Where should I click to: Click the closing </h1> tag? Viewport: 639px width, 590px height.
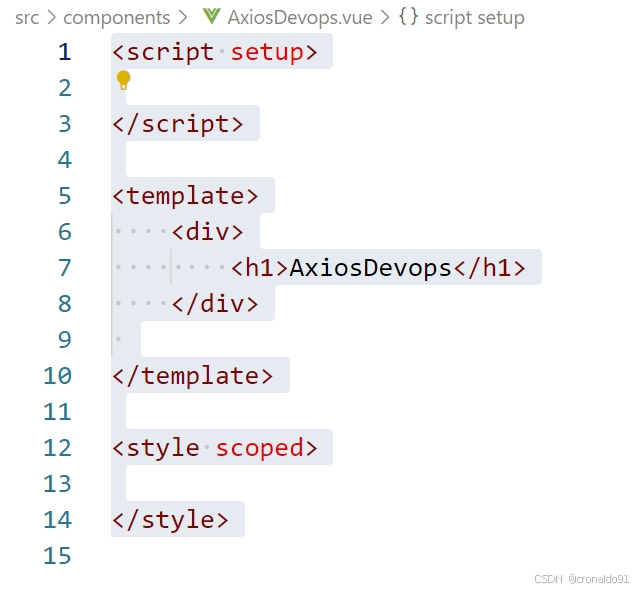(x=489, y=268)
